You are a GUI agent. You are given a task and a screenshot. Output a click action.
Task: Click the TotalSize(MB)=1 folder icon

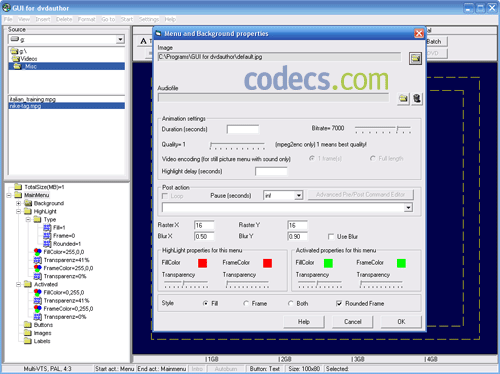click(18, 187)
